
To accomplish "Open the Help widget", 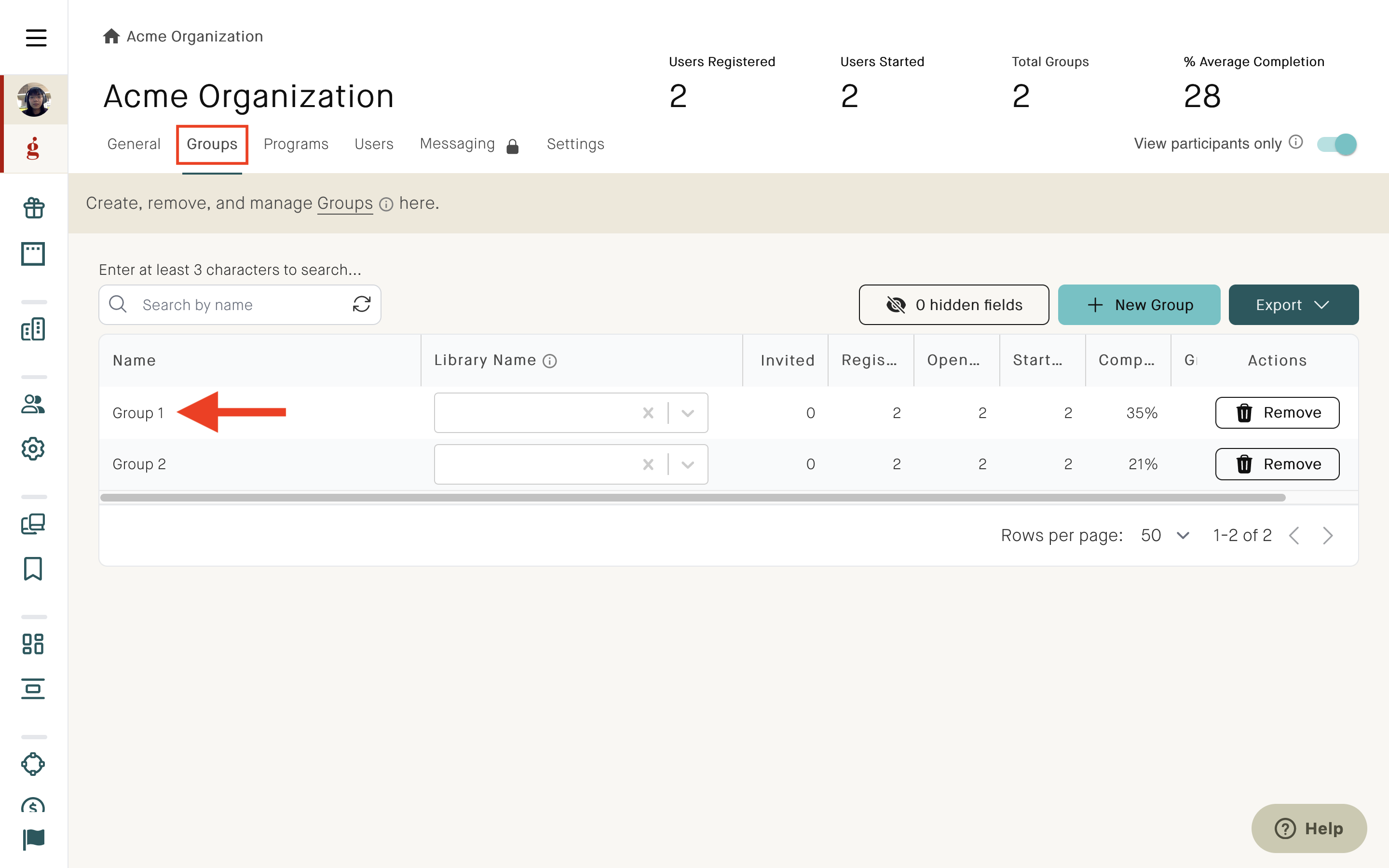I will [x=1309, y=828].
